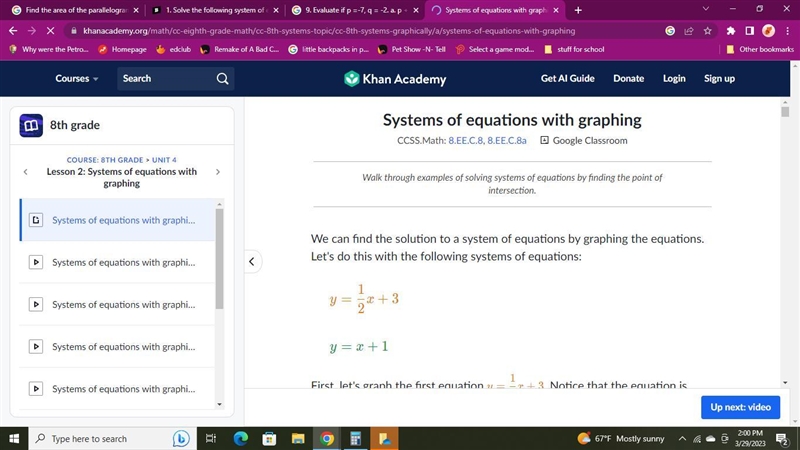Open the 8.EE.C.8a standard link
Screen dimensions: 800x450
point(507,140)
